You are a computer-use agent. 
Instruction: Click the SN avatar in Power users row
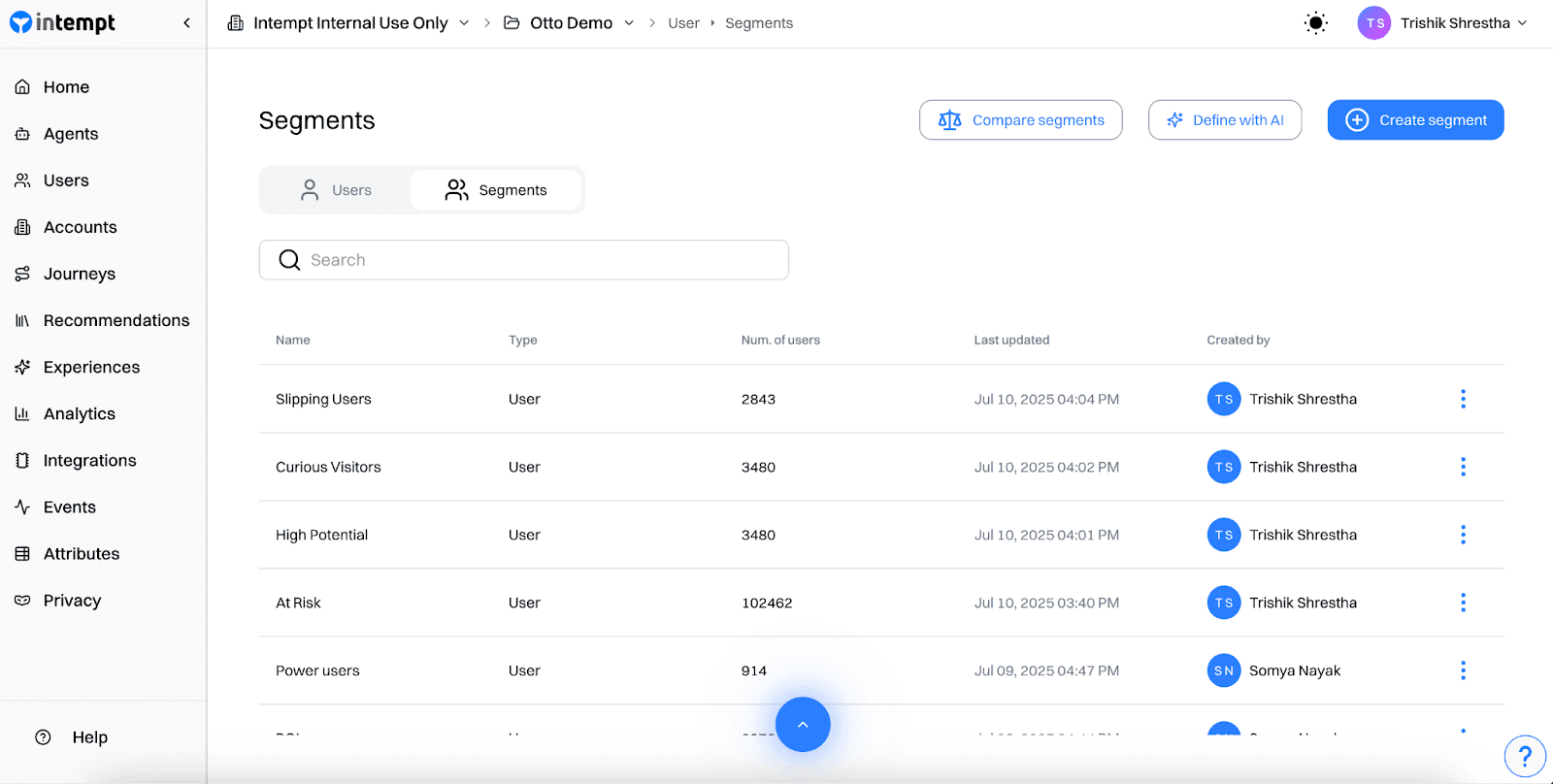(1224, 670)
